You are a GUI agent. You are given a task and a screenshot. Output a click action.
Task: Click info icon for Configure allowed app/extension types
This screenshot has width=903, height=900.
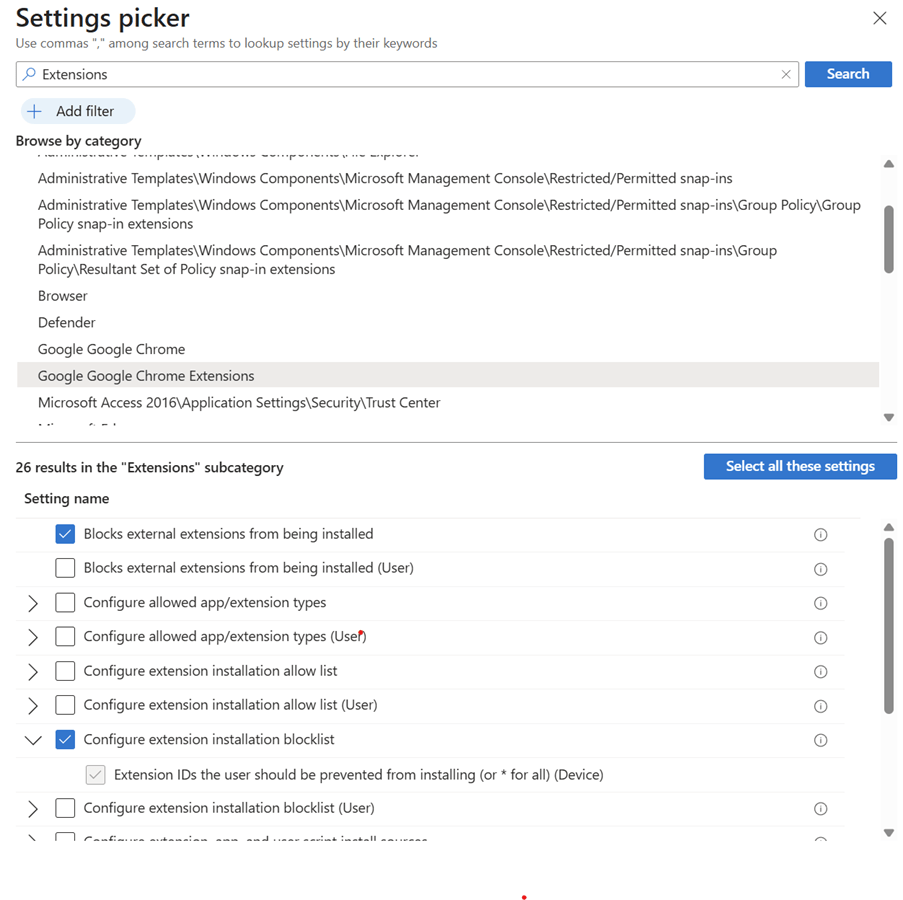[820, 603]
